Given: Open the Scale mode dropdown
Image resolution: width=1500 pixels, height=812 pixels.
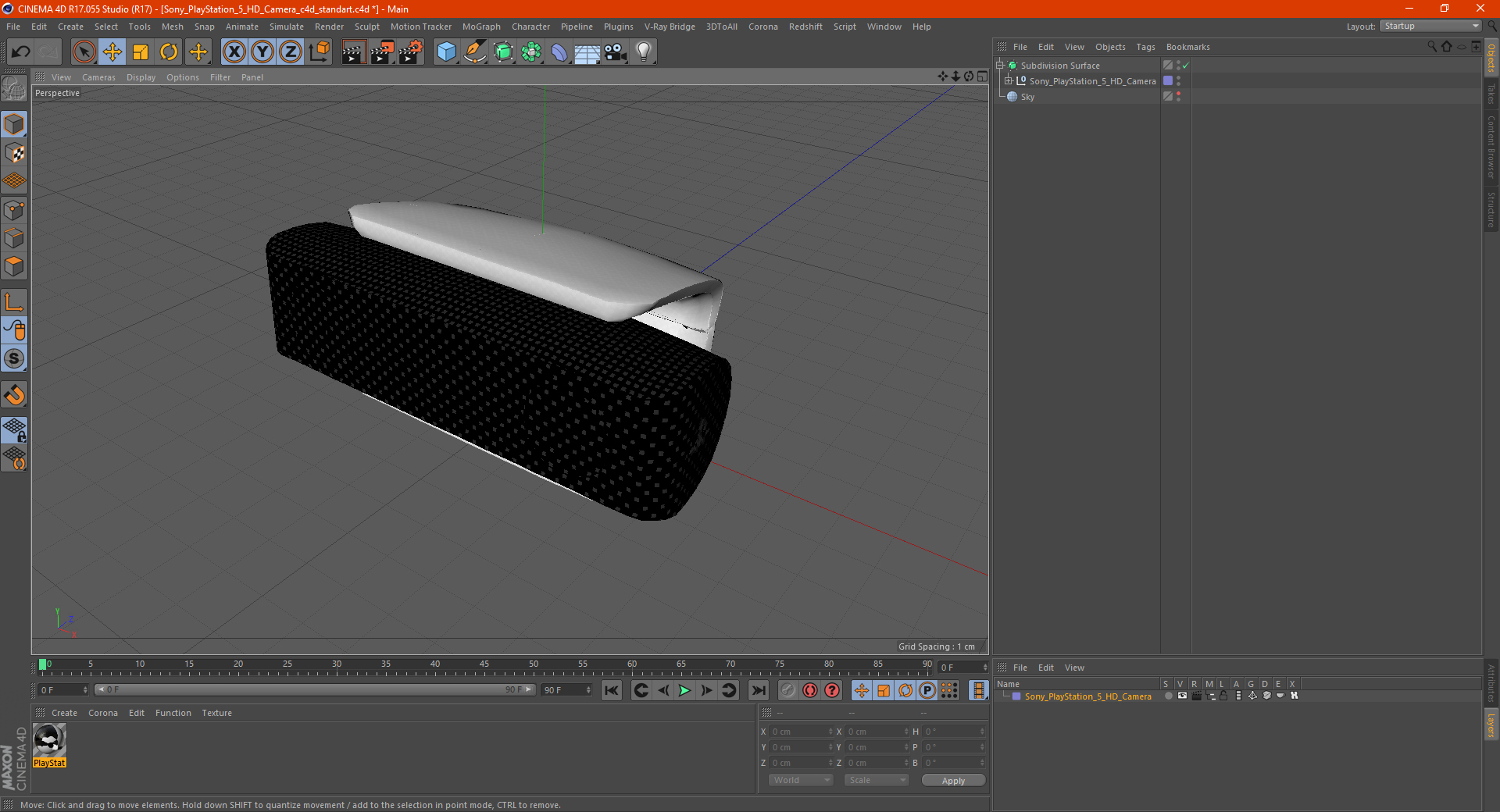Looking at the screenshot, I should point(877,780).
